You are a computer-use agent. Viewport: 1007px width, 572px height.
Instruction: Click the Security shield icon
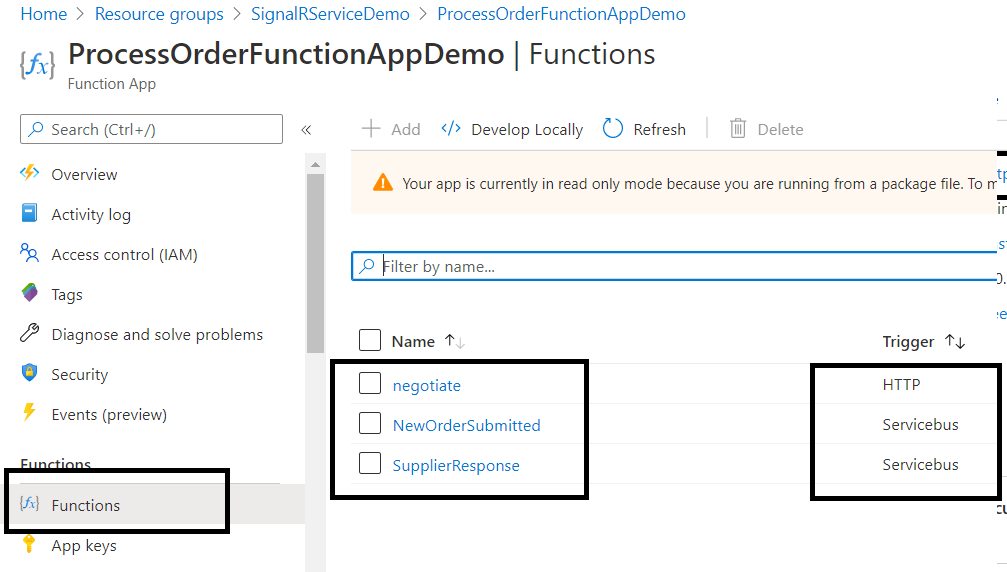30,373
